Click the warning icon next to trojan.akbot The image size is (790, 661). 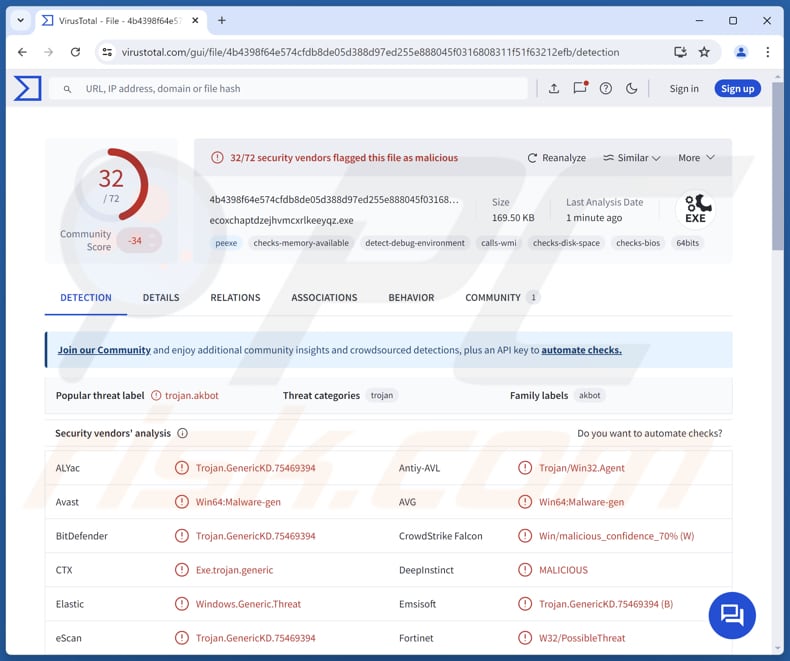156,395
